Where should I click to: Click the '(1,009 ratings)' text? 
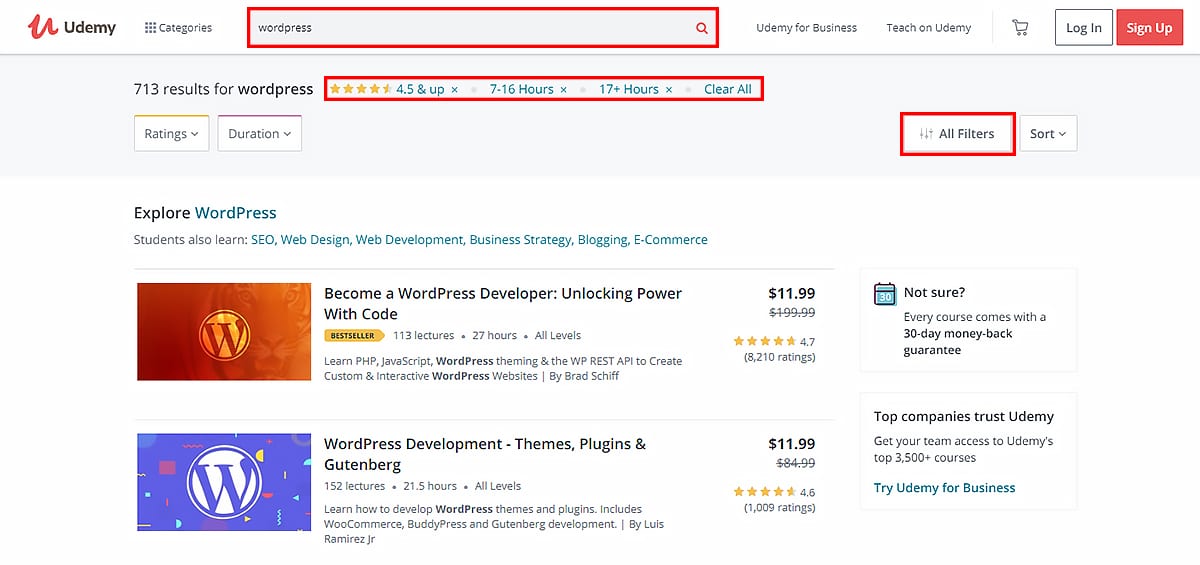coord(779,508)
